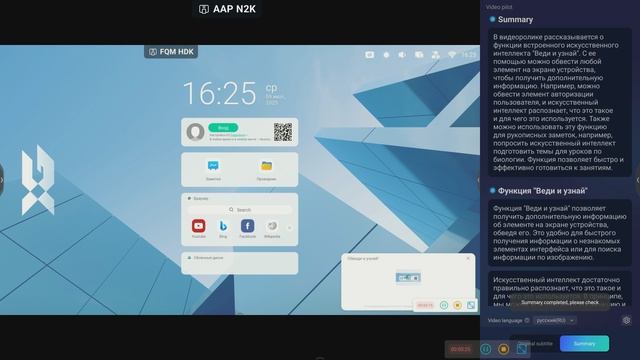Click the Summary completed toast message
The image size is (640, 360).
coord(560,302)
